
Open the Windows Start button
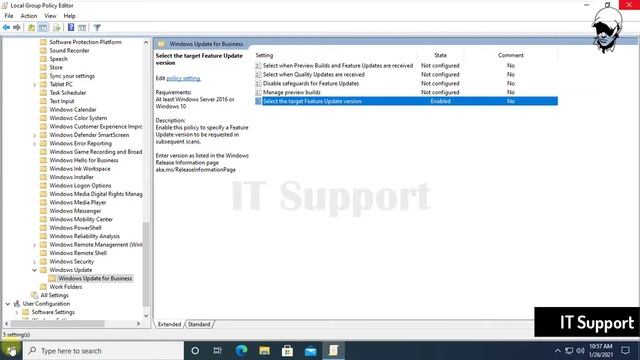(11, 351)
